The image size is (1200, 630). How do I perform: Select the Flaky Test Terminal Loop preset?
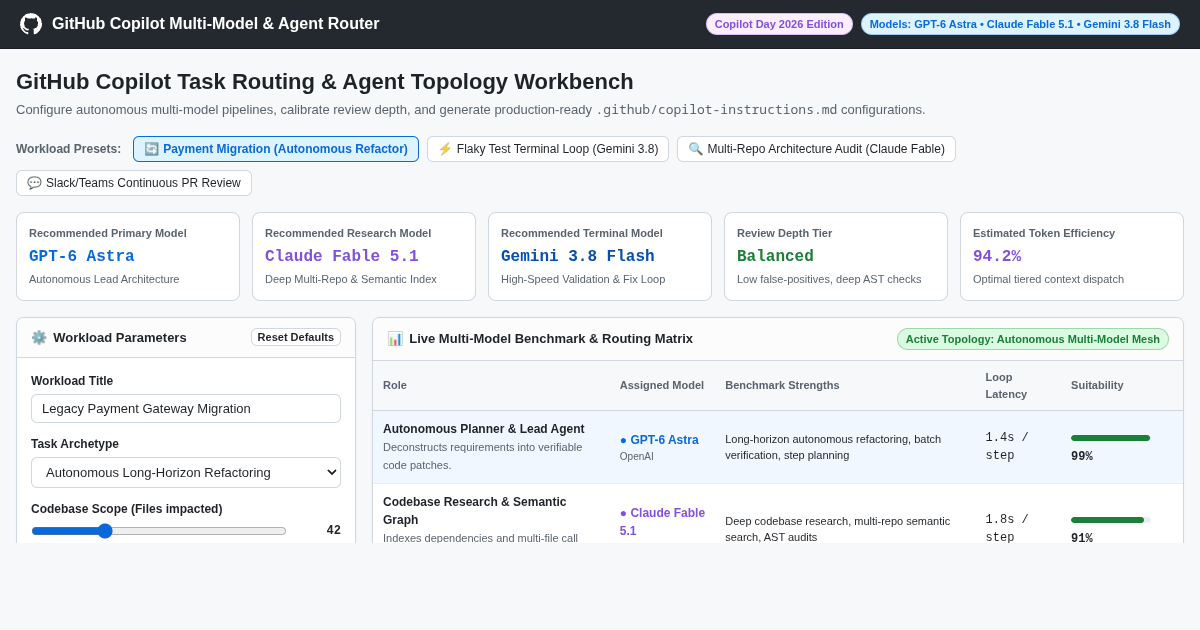tap(548, 149)
